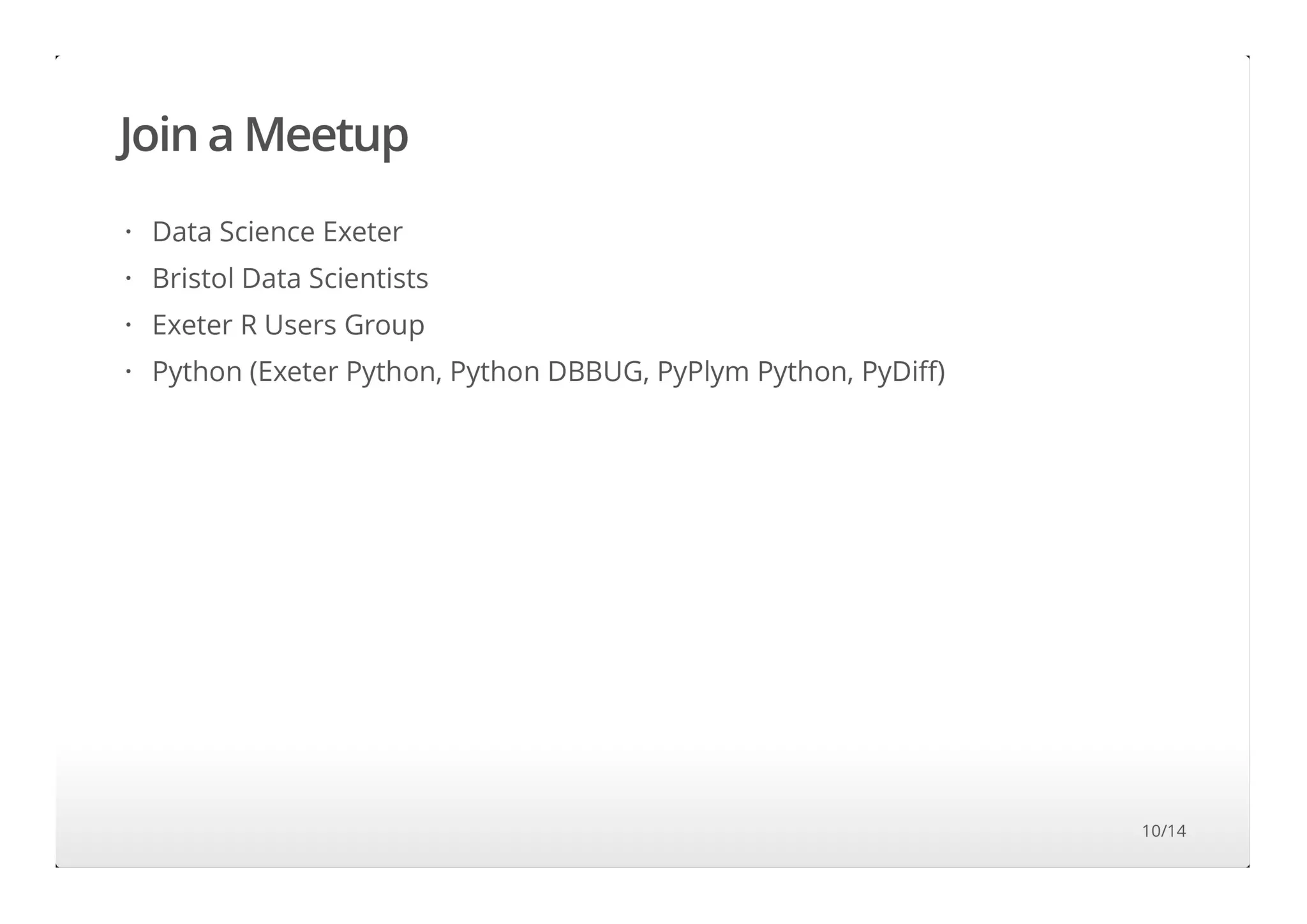Click the word 'Join' in the heading
Image resolution: width=1307 pixels, height=924 pixels.
tap(158, 135)
